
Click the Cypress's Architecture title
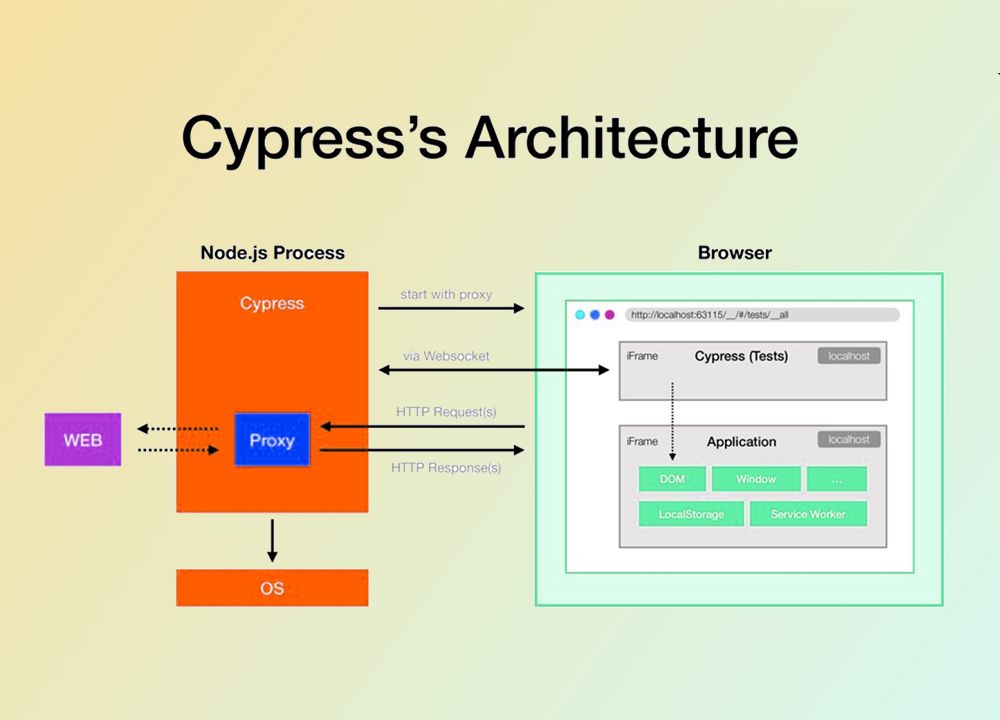tap(490, 138)
